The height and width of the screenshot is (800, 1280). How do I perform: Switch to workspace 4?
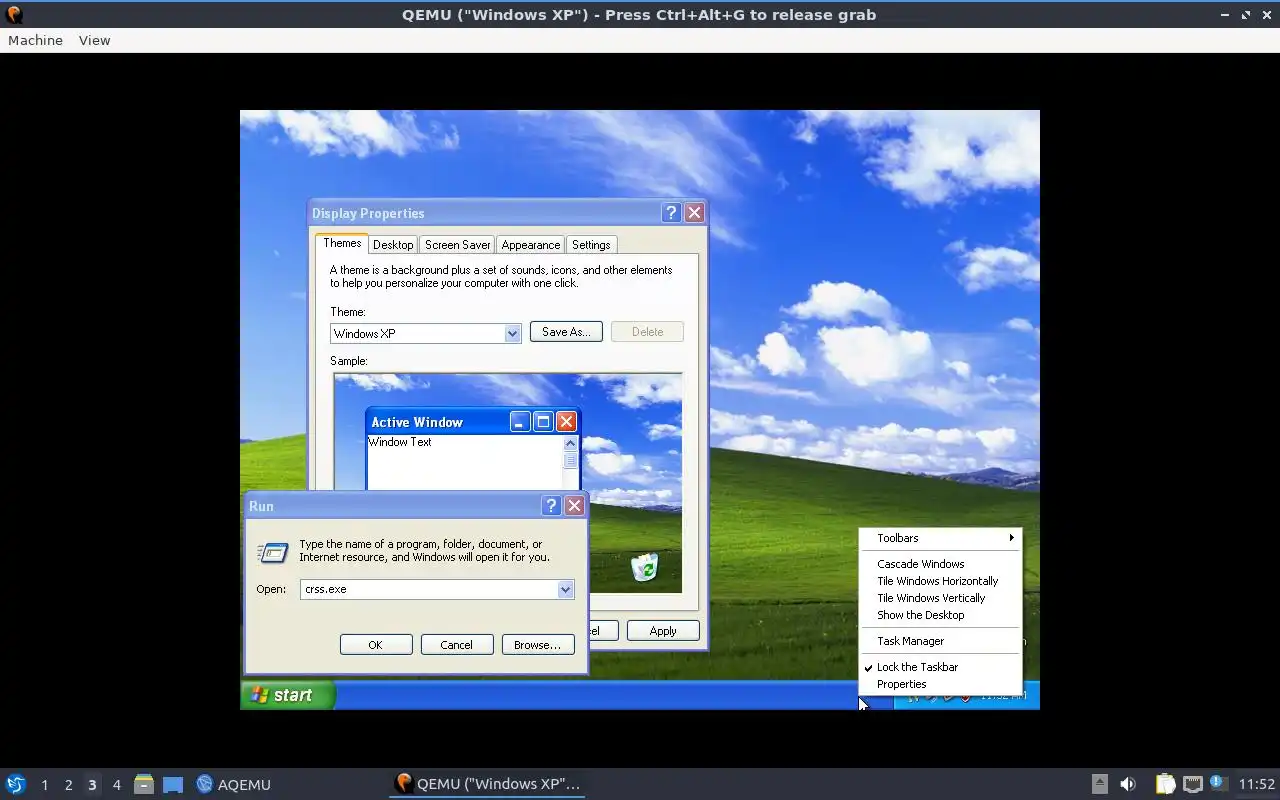coord(116,785)
